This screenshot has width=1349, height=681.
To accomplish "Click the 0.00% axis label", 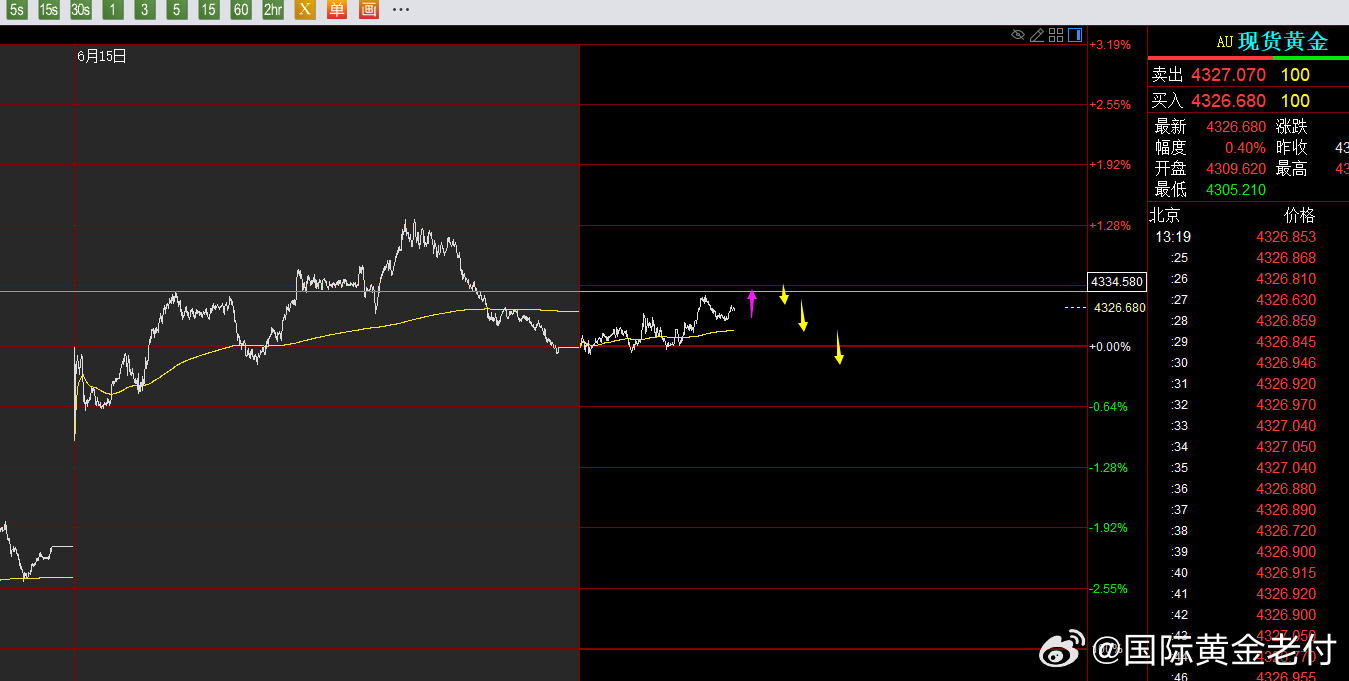I will pyautogui.click(x=1110, y=347).
